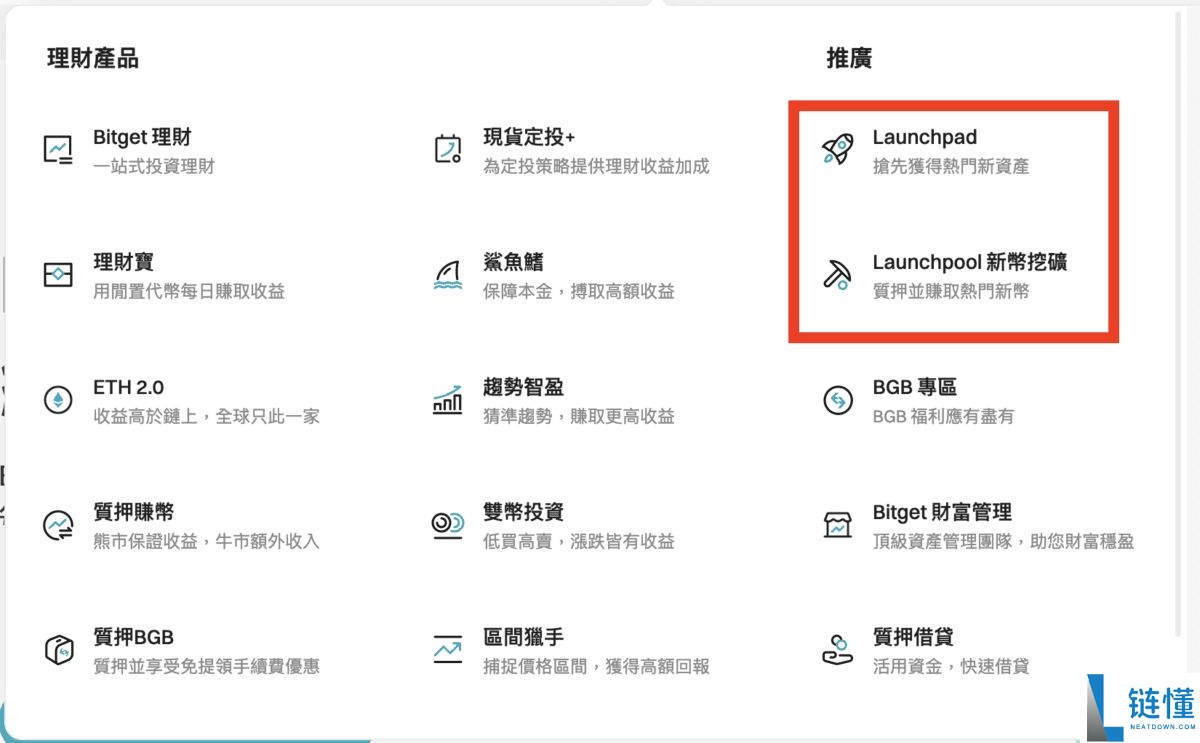The height and width of the screenshot is (743, 1200).
Task: Click the 區間獵手 range icon
Action: pos(447,648)
